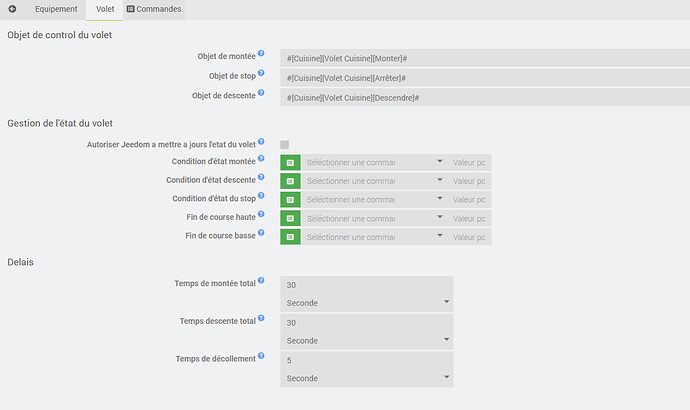Open the Commandes tab
690x410 pixels.
(x=154, y=9)
